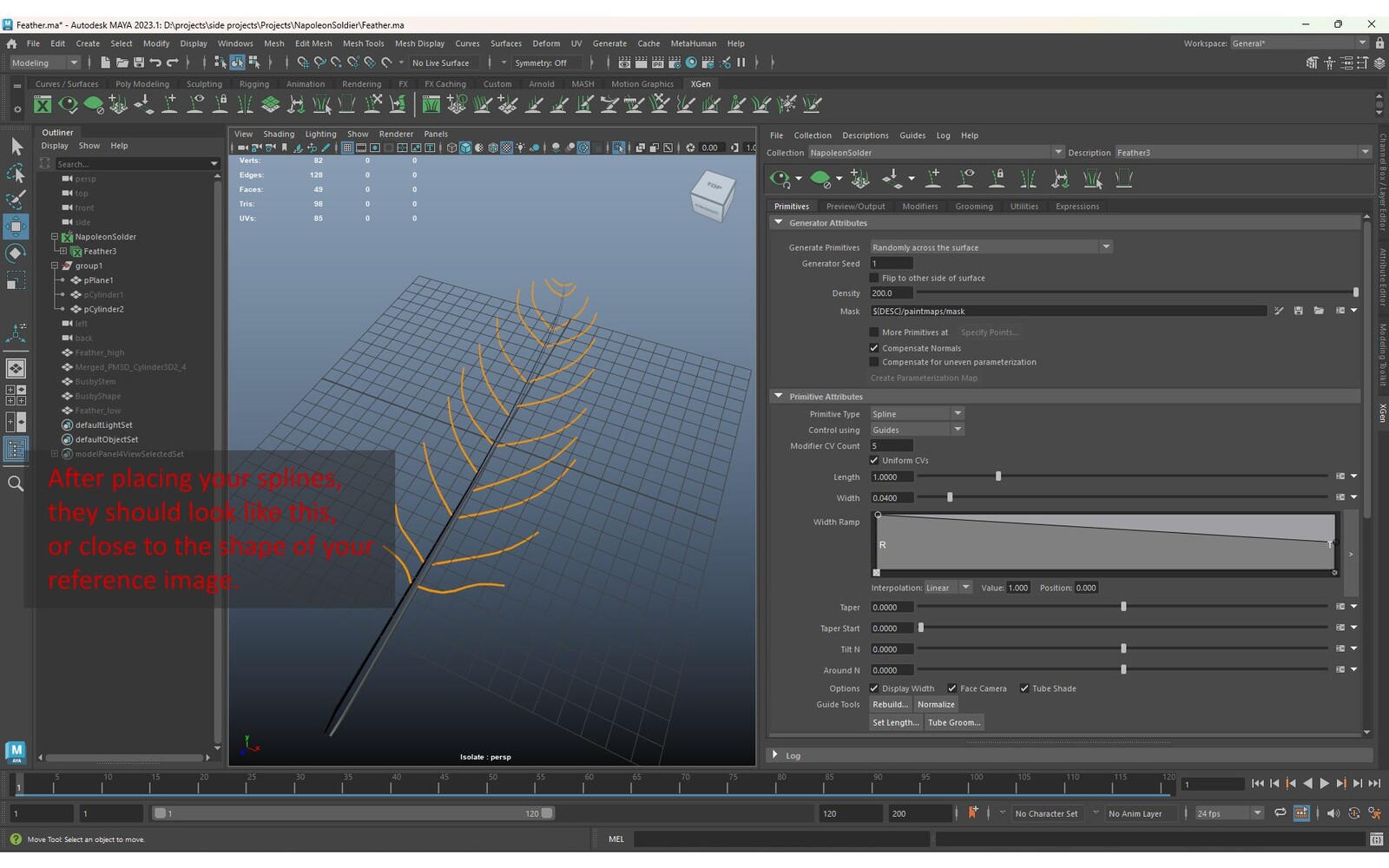Toggle the Face Camera option
This screenshot has height=868, width=1389.
tap(952, 688)
